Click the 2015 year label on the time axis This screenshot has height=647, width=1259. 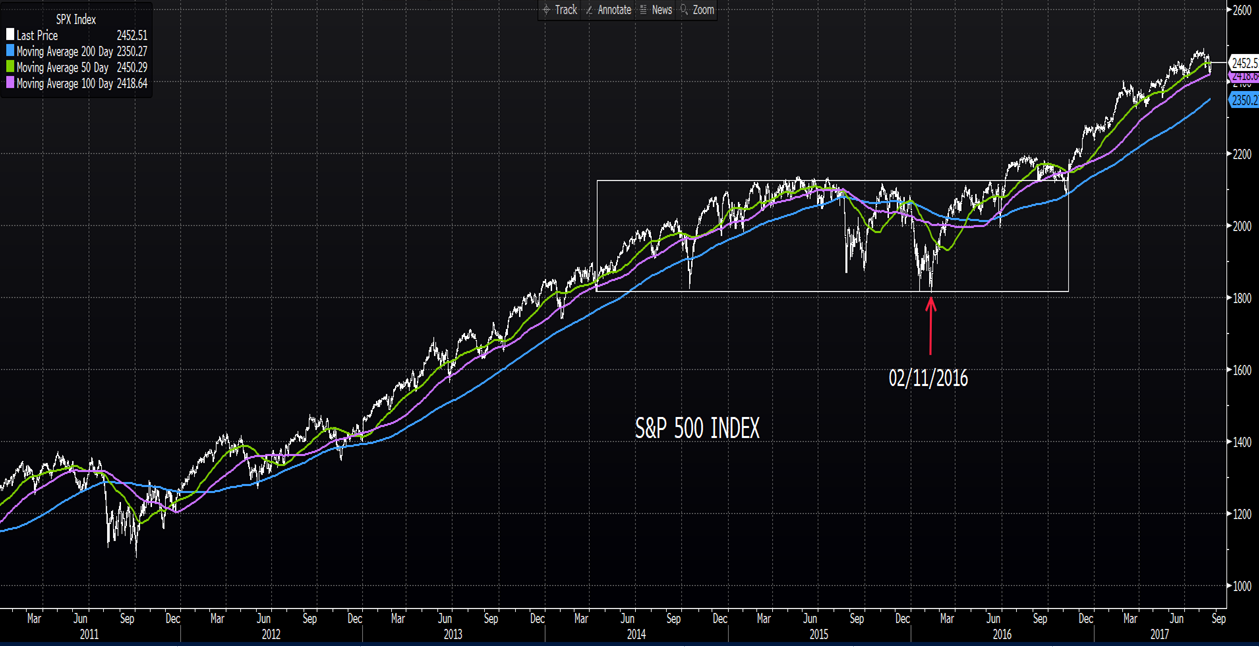819,634
